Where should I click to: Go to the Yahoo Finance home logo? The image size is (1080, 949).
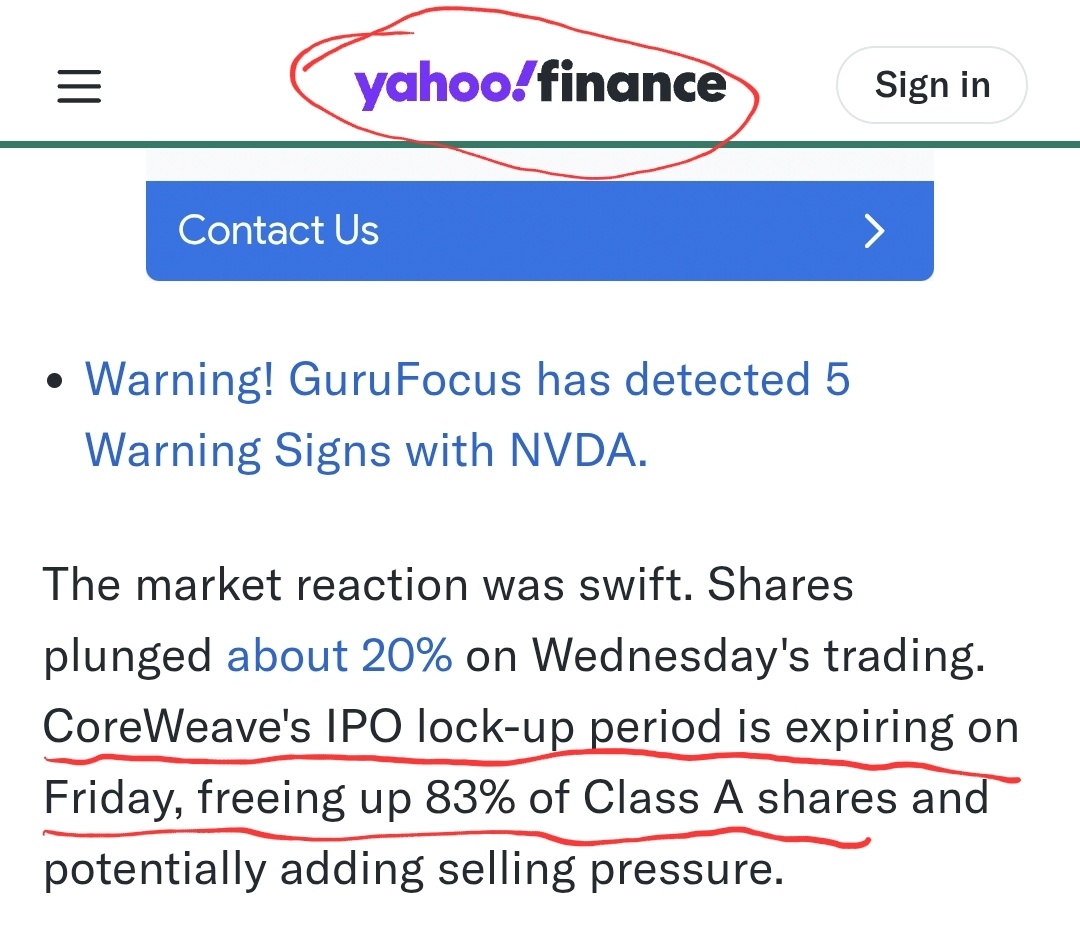541,84
